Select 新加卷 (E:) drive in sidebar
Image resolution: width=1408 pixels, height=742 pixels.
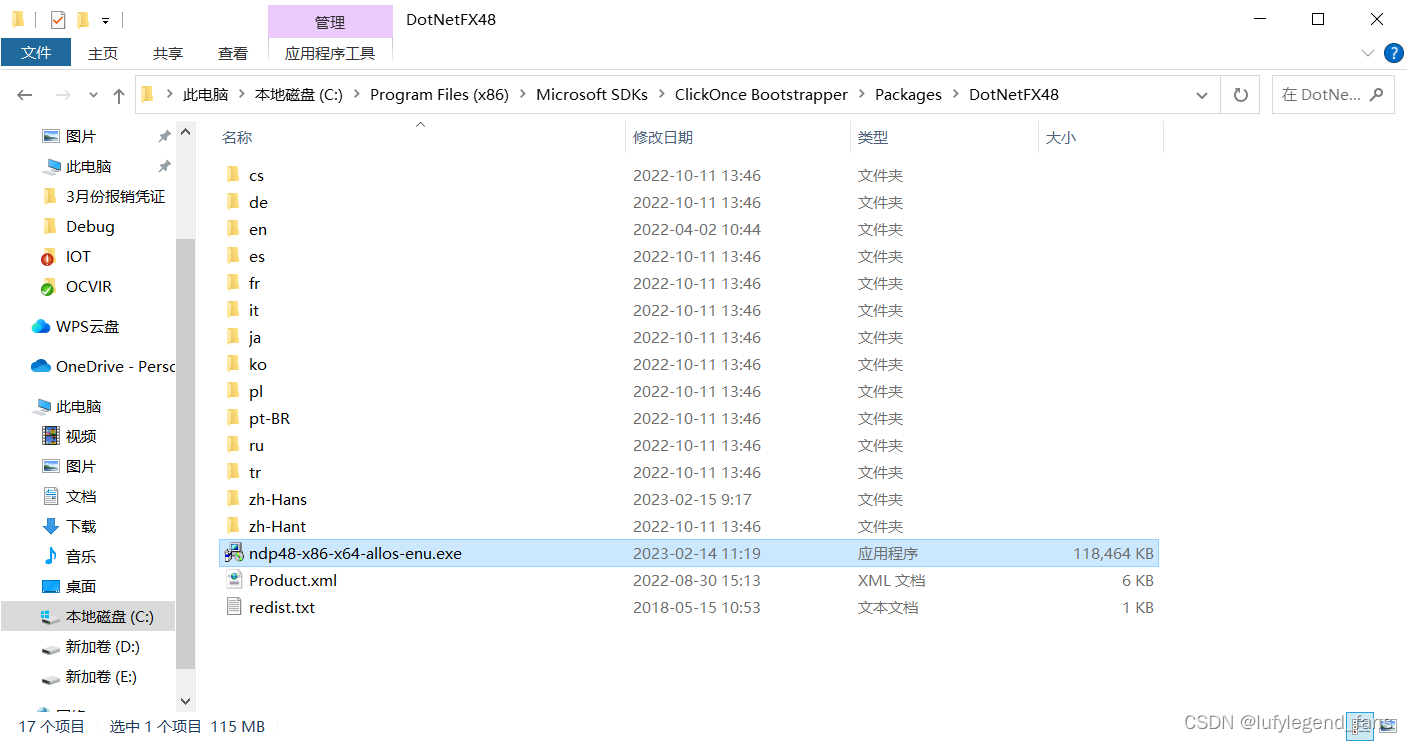[89, 677]
